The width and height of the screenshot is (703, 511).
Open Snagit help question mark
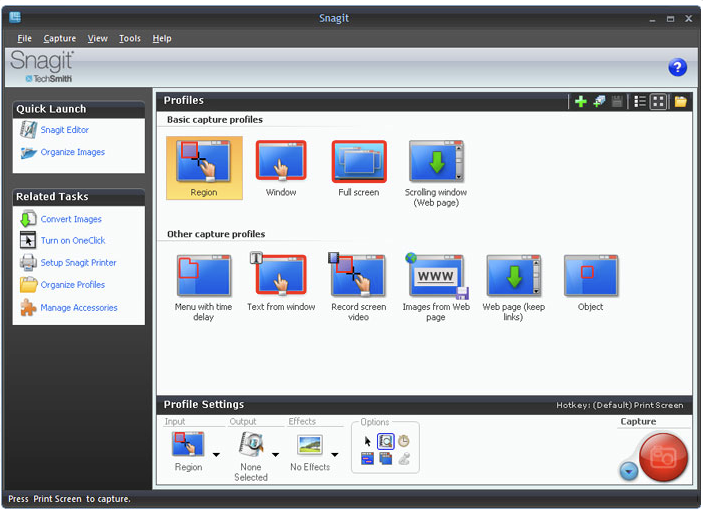click(677, 68)
